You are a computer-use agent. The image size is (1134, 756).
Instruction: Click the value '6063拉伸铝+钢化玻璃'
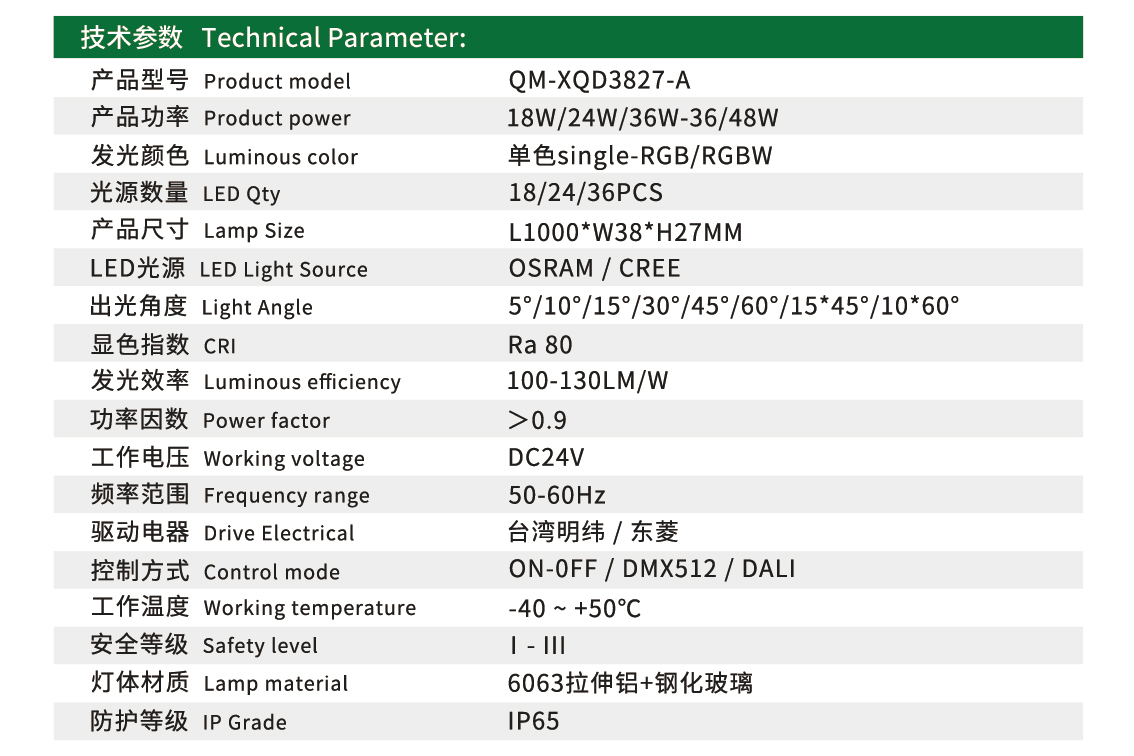click(x=630, y=684)
